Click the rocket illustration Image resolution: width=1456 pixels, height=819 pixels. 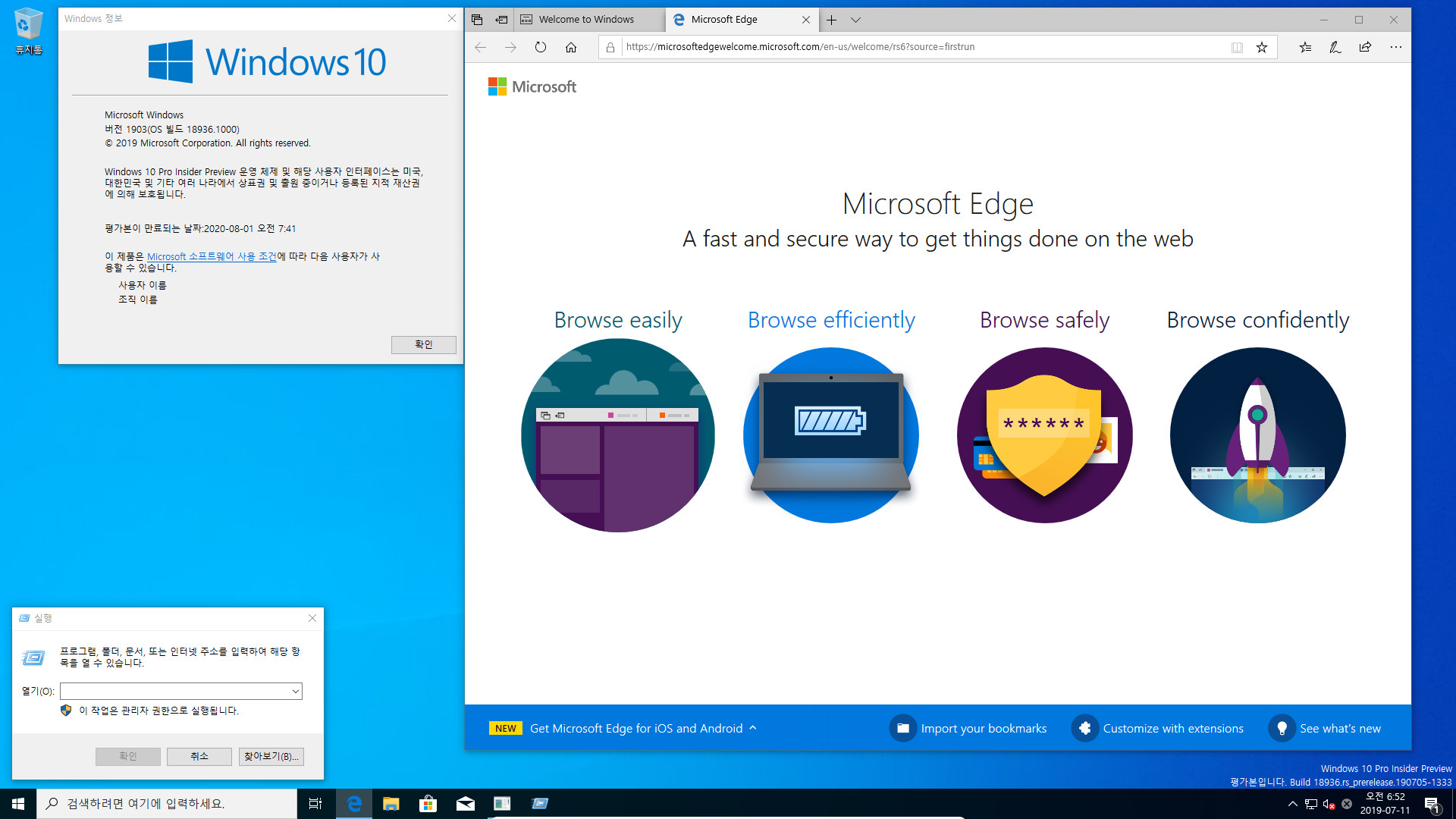click(x=1258, y=435)
